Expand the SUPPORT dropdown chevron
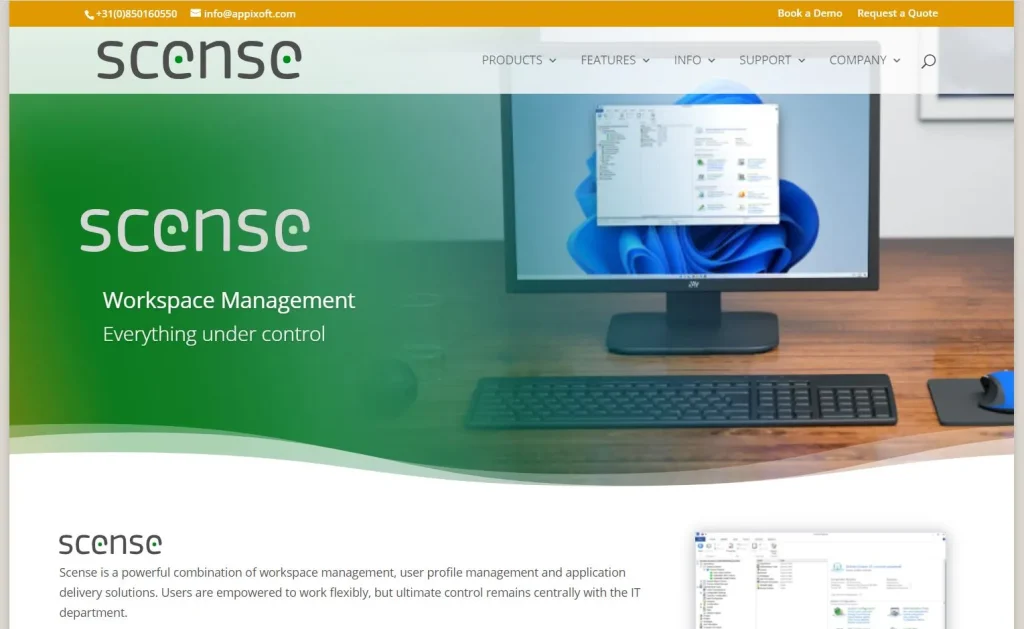The height and width of the screenshot is (629, 1024). 803,60
